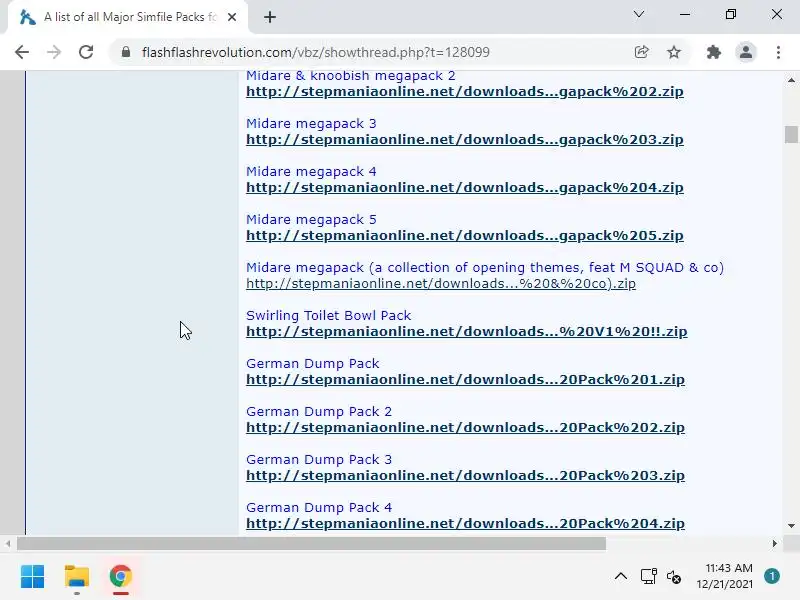Open the Chrome profile avatar menu
The width and height of the screenshot is (800, 600).
[x=745, y=52]
